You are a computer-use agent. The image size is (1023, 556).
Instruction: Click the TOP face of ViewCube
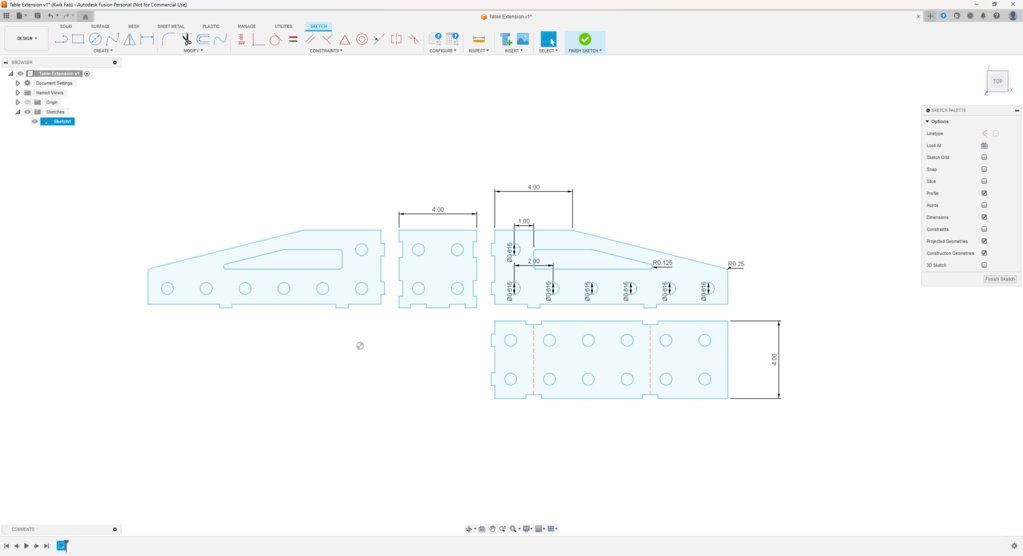[998, 81]
